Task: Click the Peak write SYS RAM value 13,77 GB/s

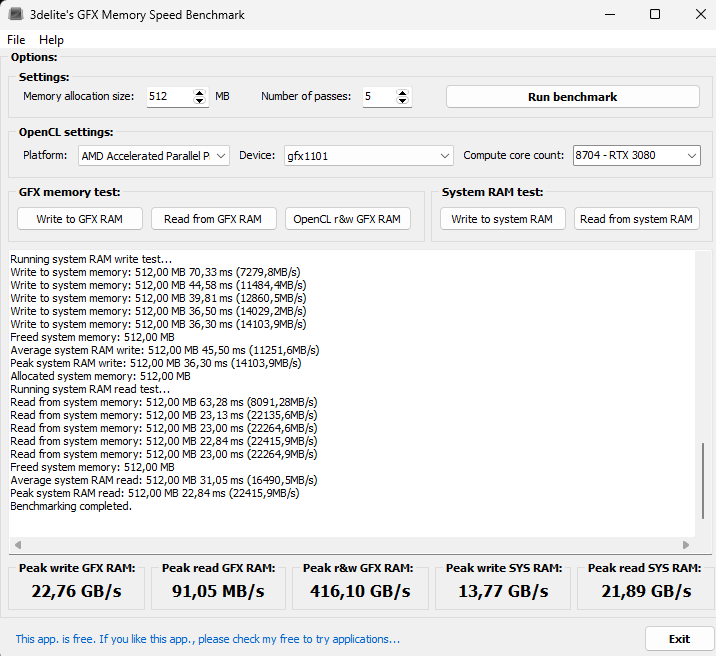Action: (503, 592)
